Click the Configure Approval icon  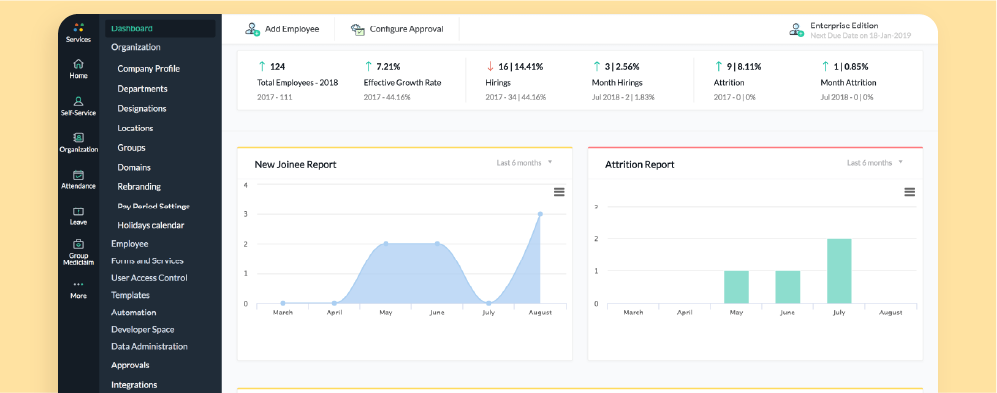pos(358,29)
